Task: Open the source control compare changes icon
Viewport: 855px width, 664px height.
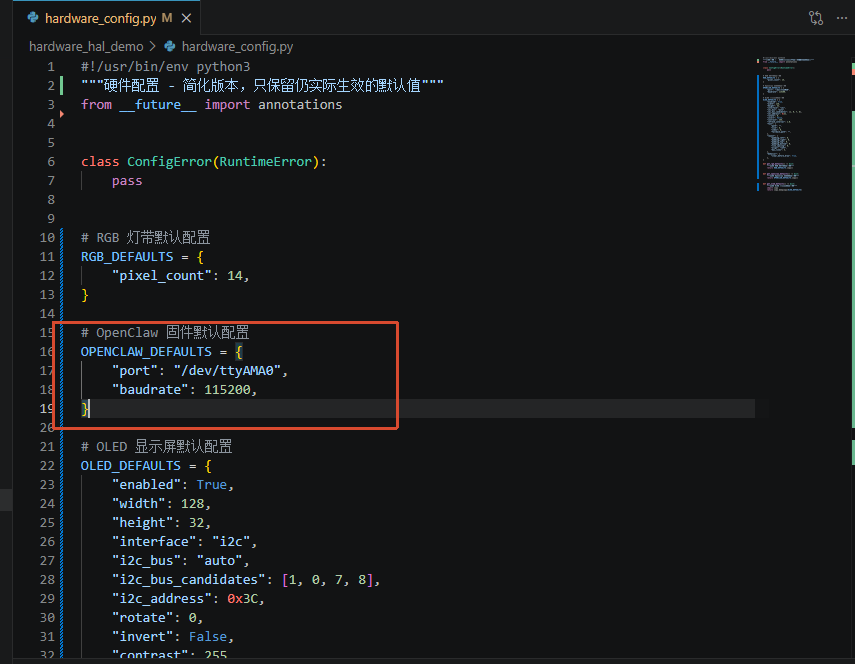Action: (x=816, y=18)
